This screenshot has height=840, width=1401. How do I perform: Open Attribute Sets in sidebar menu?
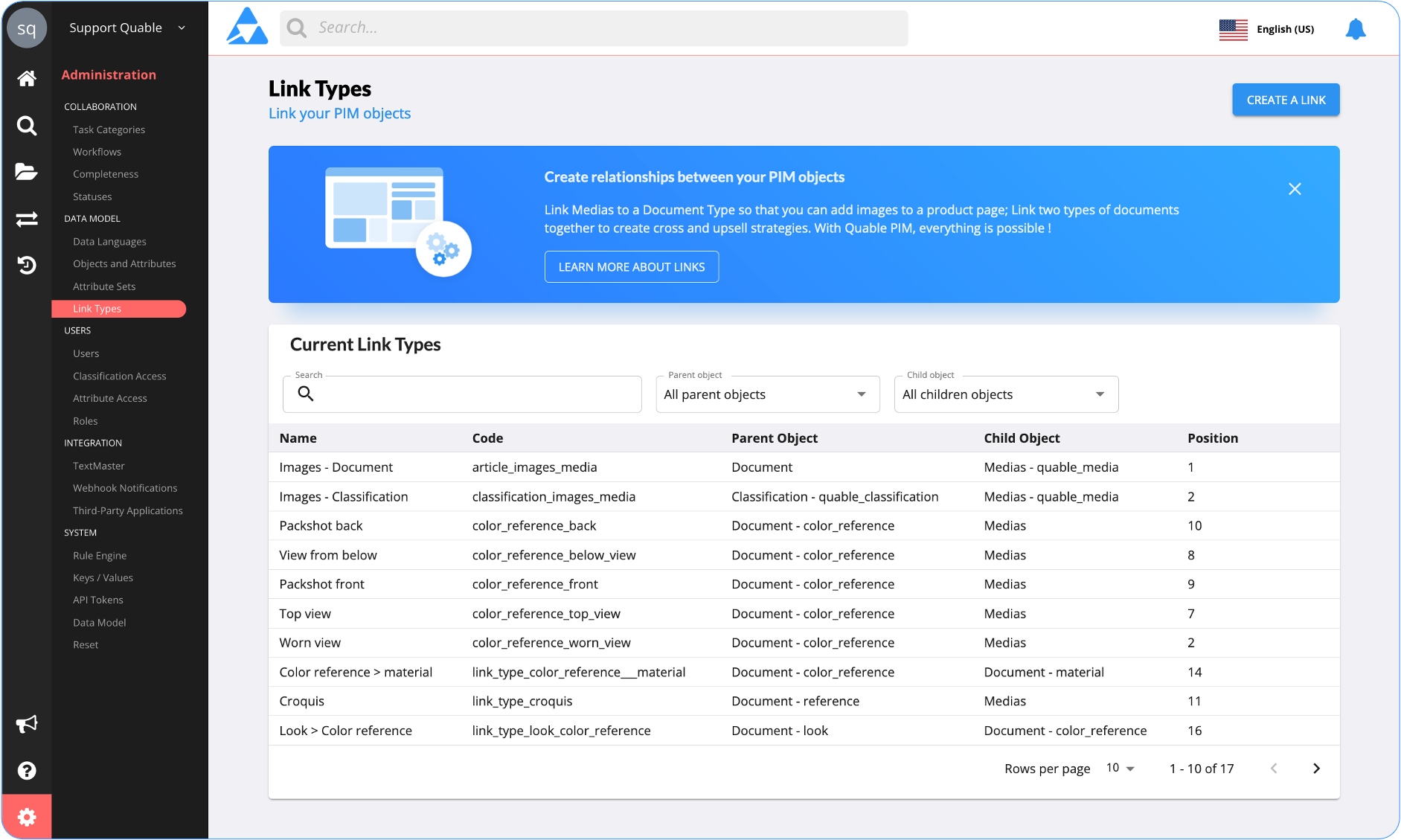tap(104, 286)
